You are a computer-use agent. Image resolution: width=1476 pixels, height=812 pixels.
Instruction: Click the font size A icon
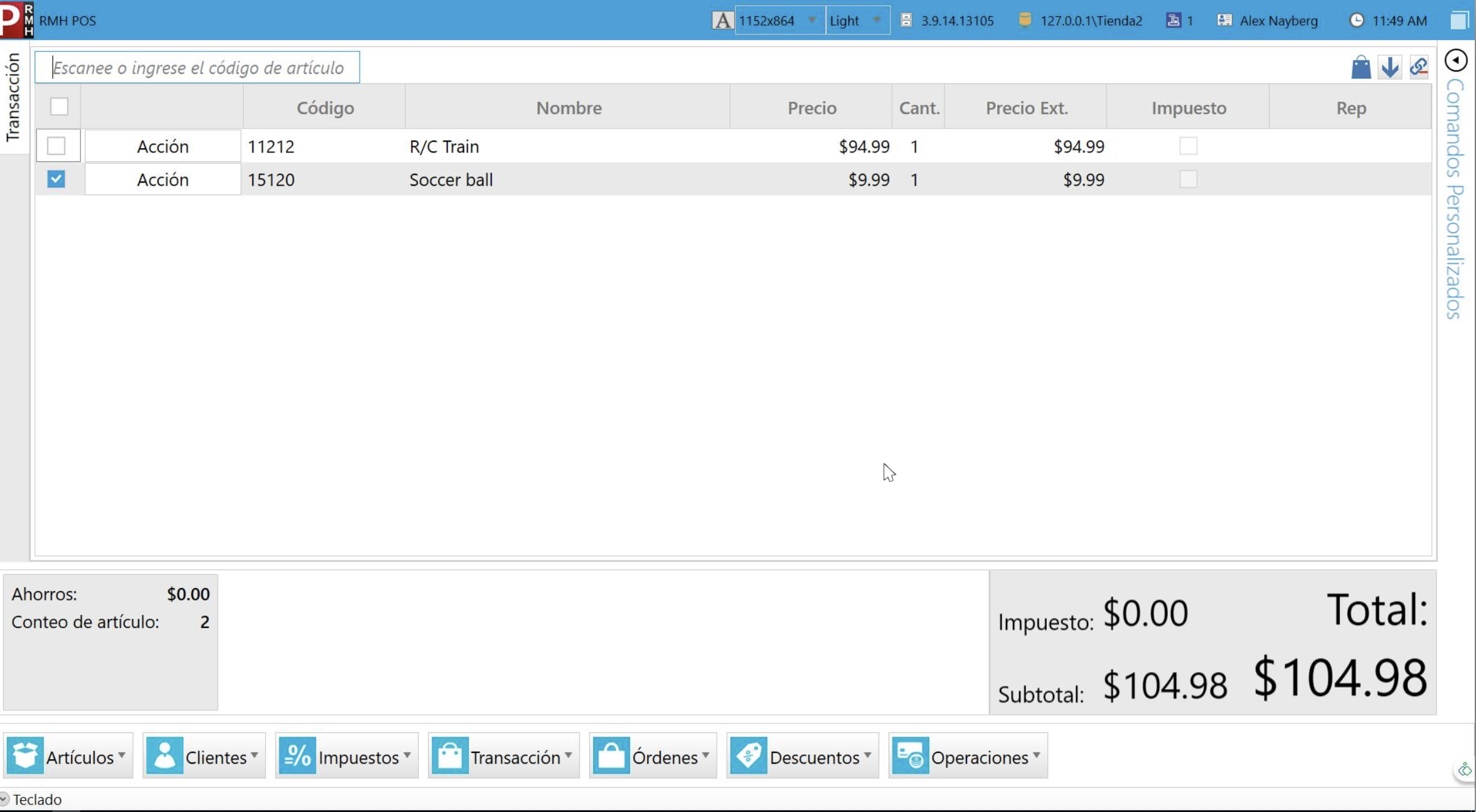tap(722, 21)
